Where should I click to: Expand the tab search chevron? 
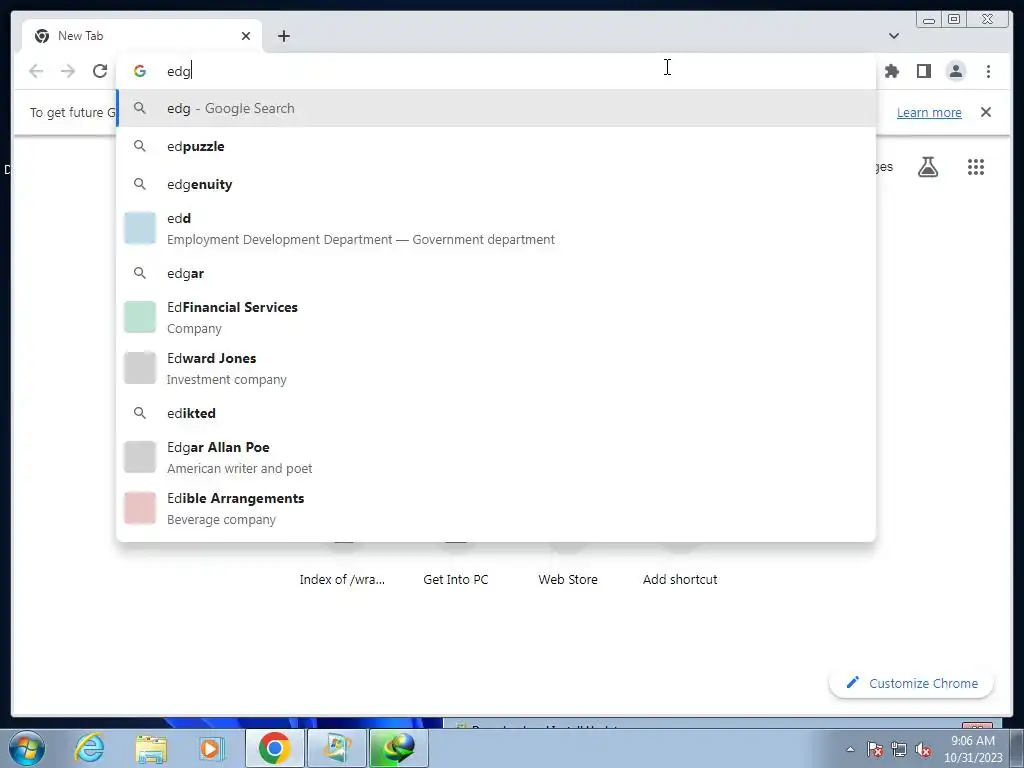[893, 36]
